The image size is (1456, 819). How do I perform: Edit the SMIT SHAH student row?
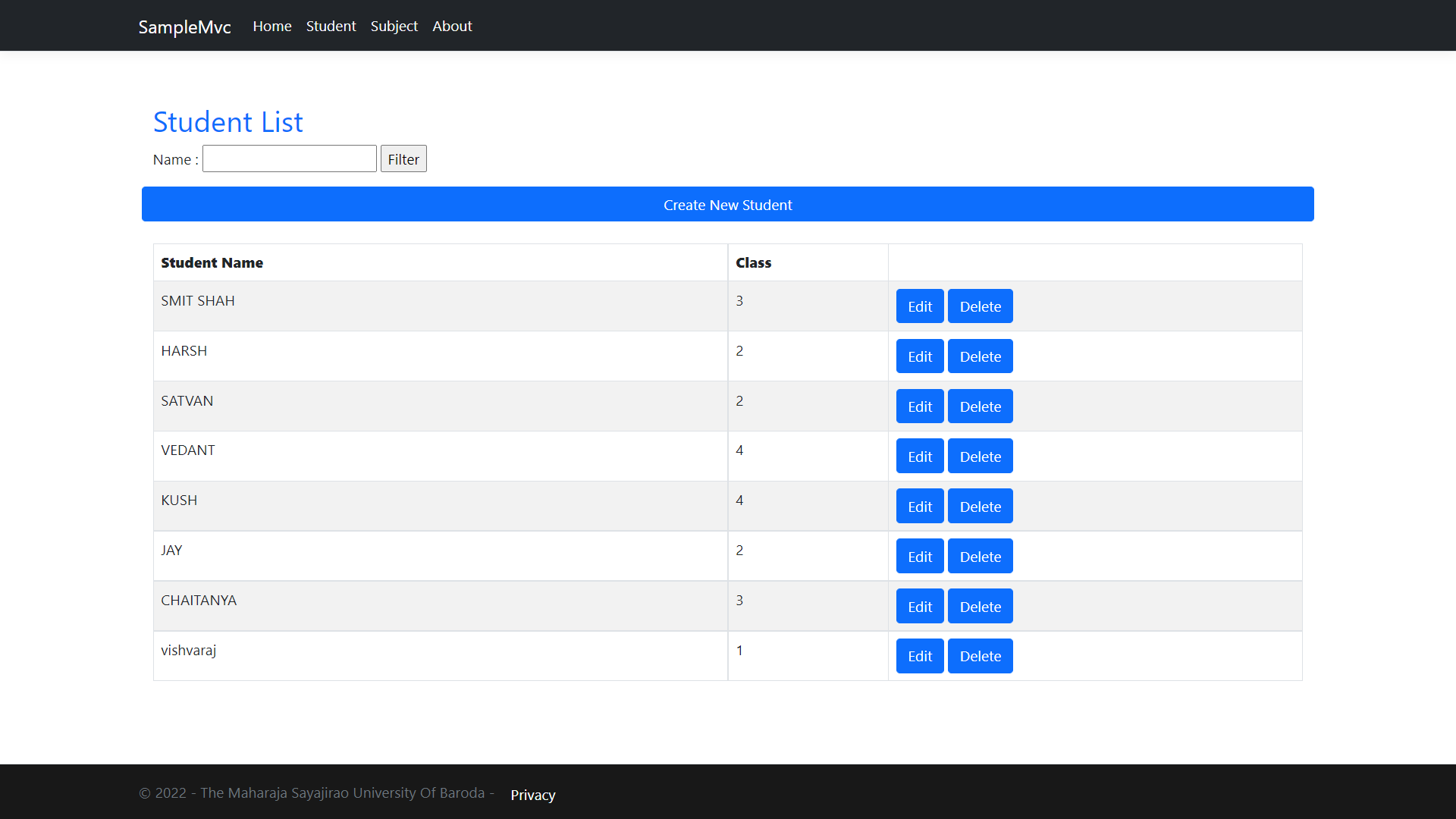tap(920, 306)
